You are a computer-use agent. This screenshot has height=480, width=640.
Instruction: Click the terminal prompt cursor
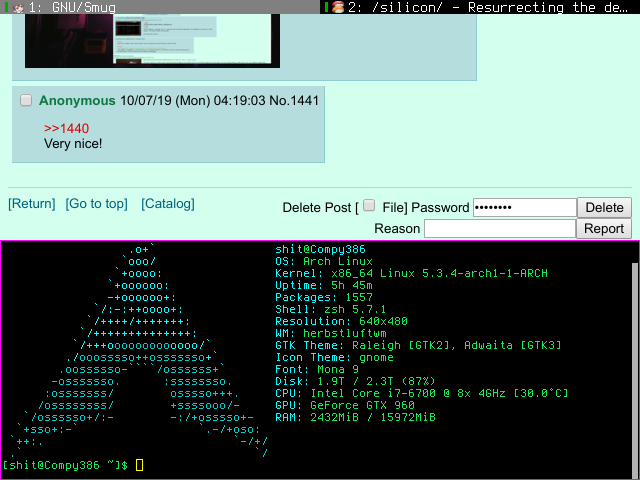pyautogui.click(x=139, y=466)
